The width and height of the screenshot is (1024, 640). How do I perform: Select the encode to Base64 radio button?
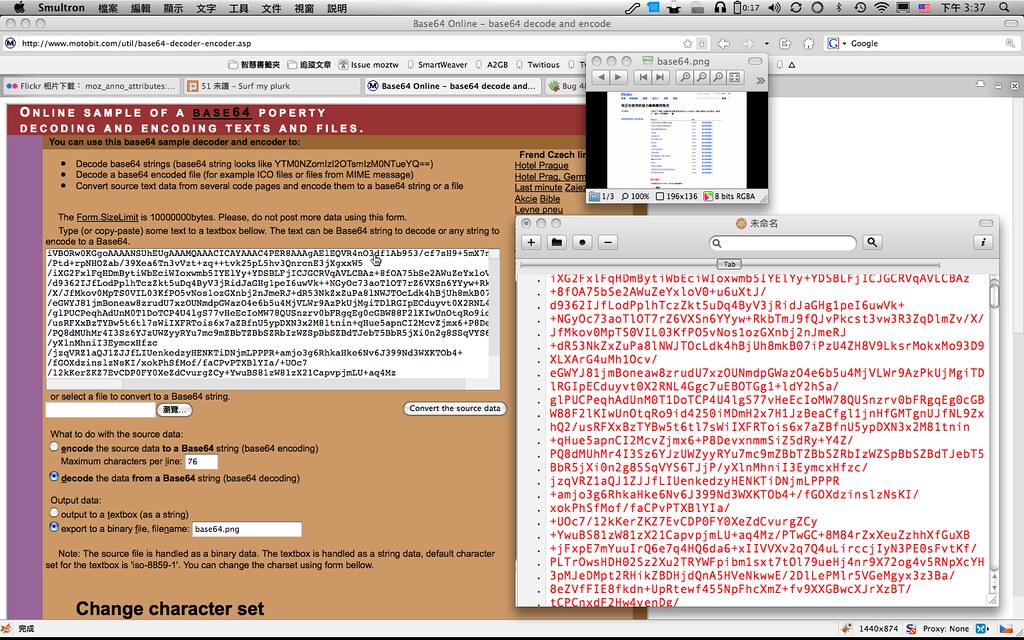(54, 448)
